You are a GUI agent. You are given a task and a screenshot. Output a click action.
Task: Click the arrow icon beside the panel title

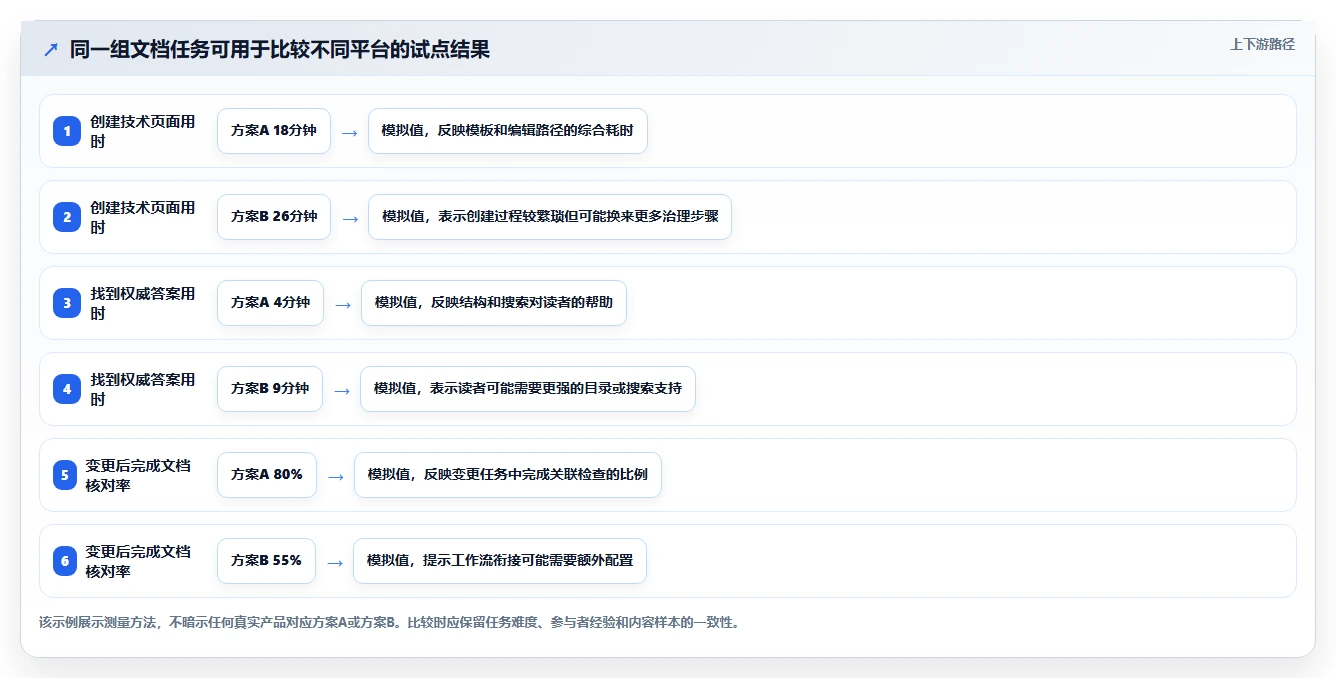[51, 49]
